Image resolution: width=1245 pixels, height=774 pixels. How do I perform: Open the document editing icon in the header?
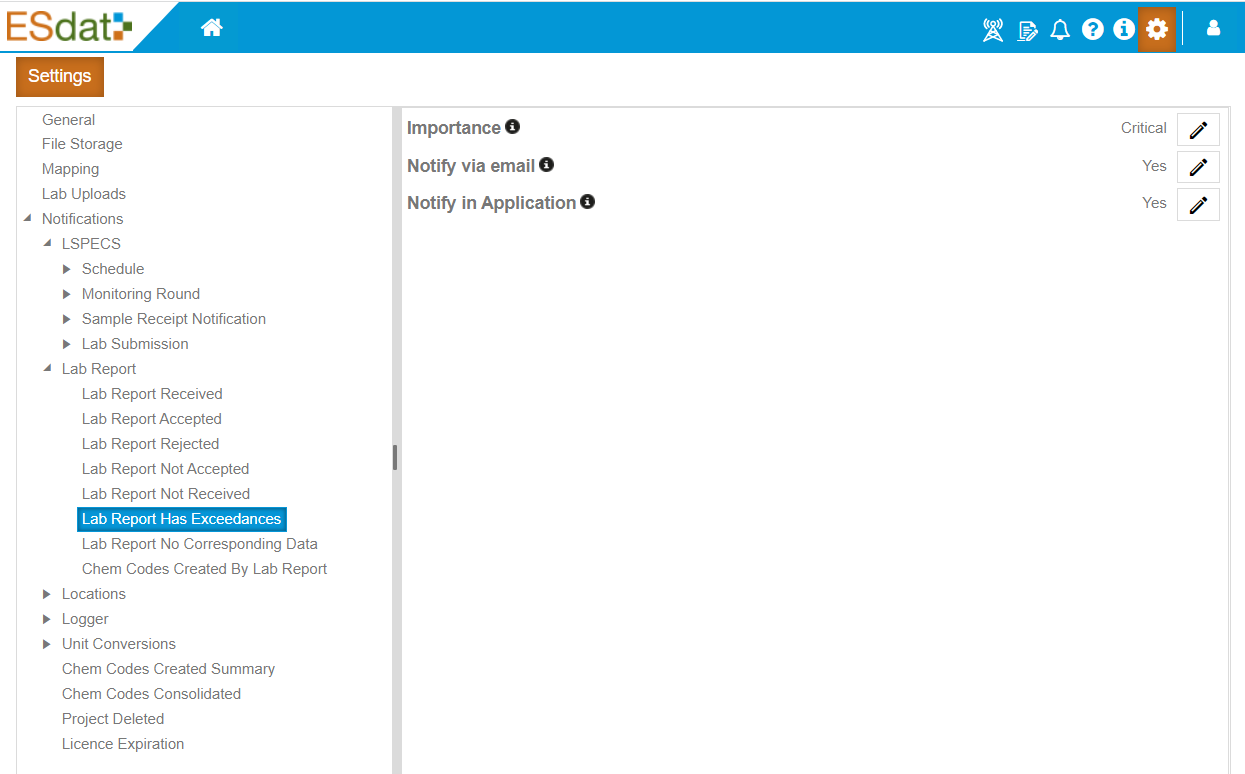[1027, 29]
